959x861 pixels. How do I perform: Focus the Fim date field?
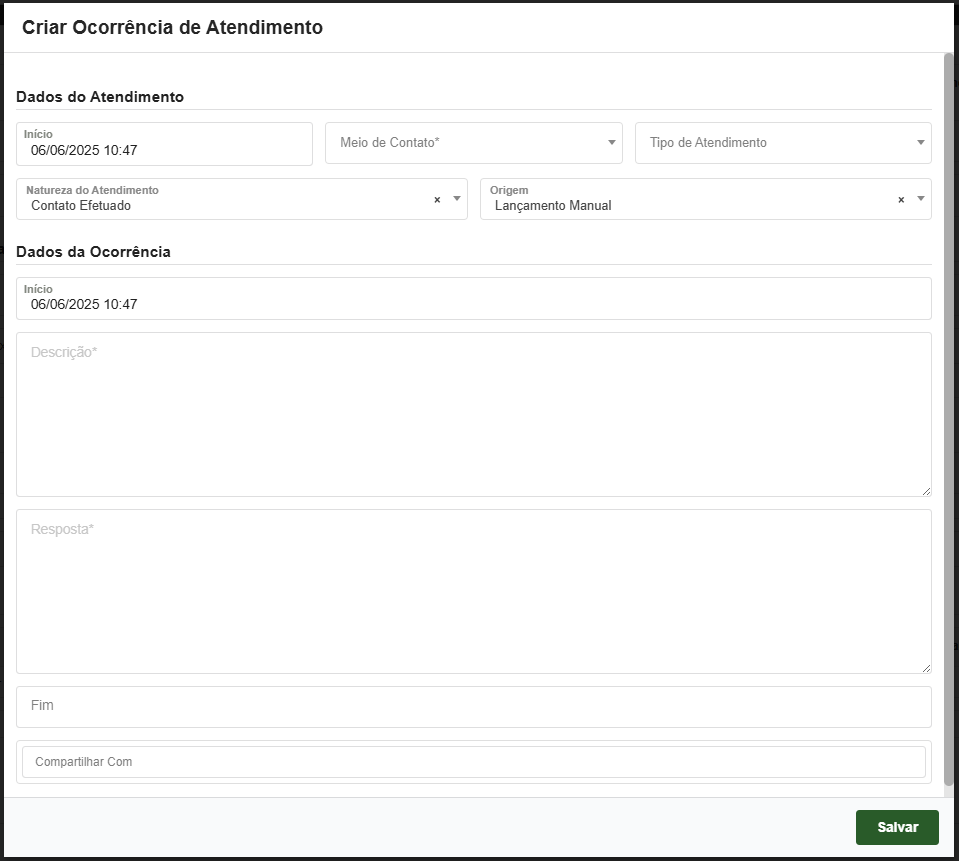pos(473,706)
